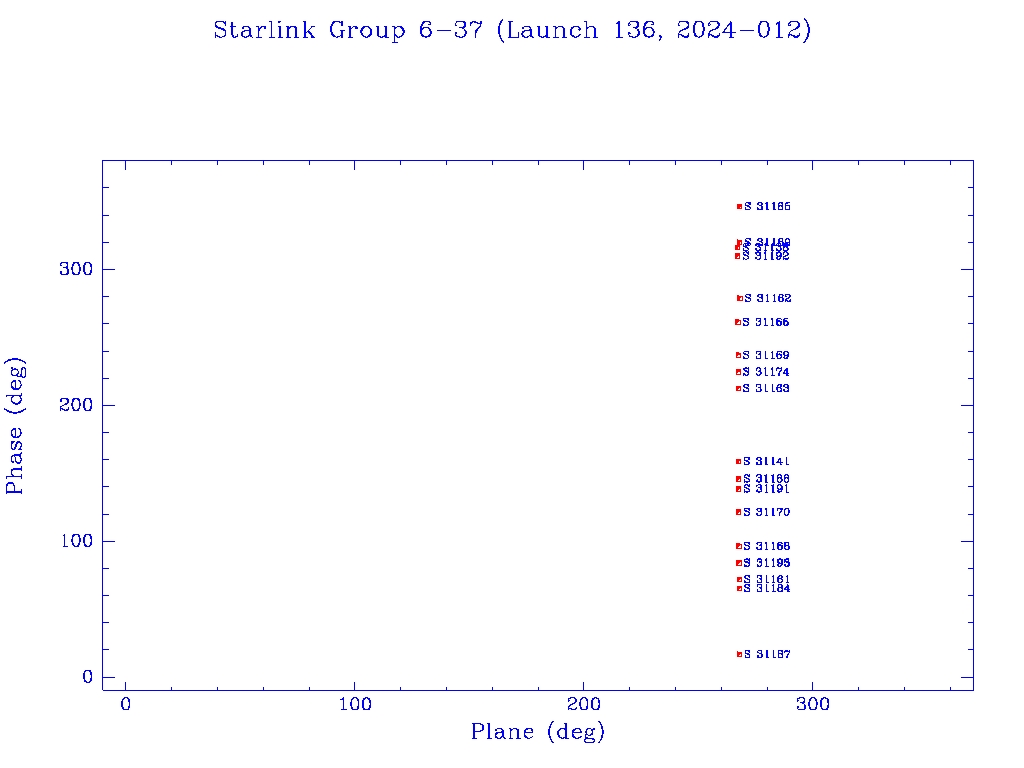This screenshot has height=768, width=1024.
Task: Select satellite label 'S 31192'
Action: click(766, 256)
